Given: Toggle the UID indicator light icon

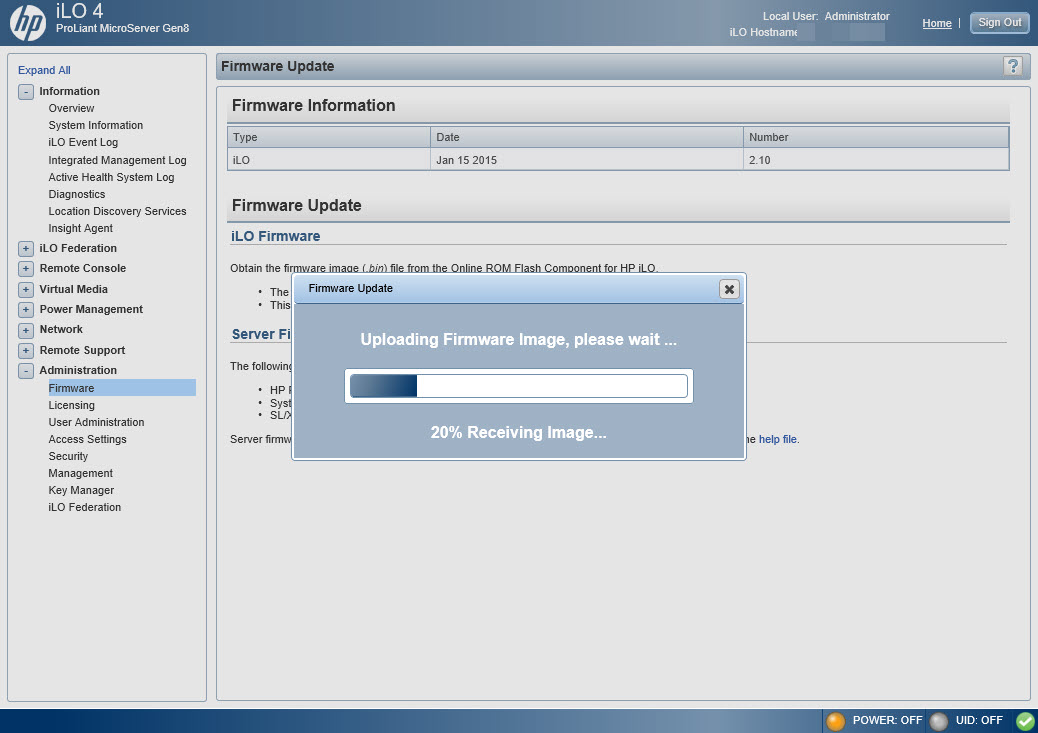Looking at the screenshot, I should (938, 720).
